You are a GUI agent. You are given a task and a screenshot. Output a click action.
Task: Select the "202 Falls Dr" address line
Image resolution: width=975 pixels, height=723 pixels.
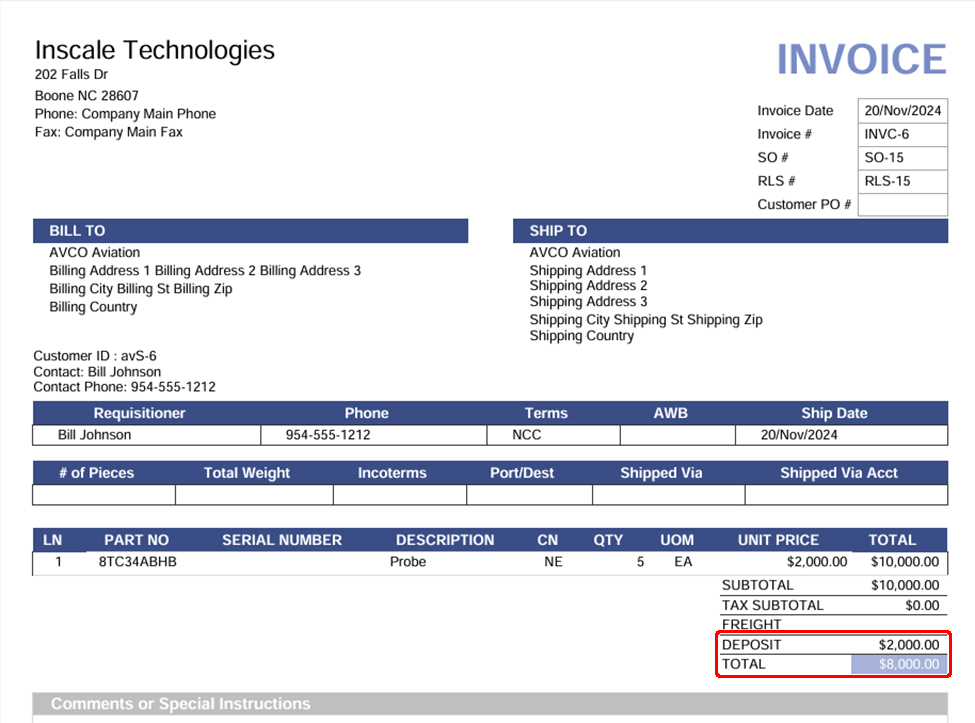[x=72, y=75]
